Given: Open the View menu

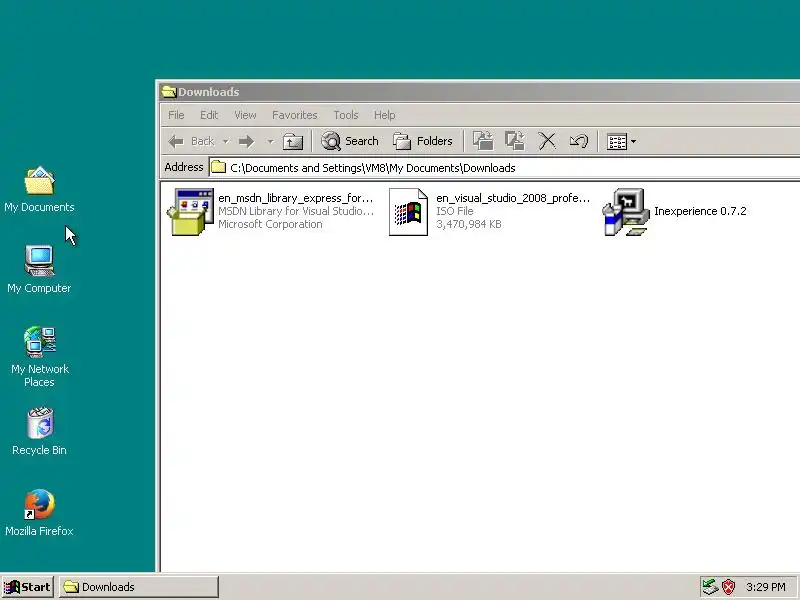Looking at the screenshot, I should 245,115.
